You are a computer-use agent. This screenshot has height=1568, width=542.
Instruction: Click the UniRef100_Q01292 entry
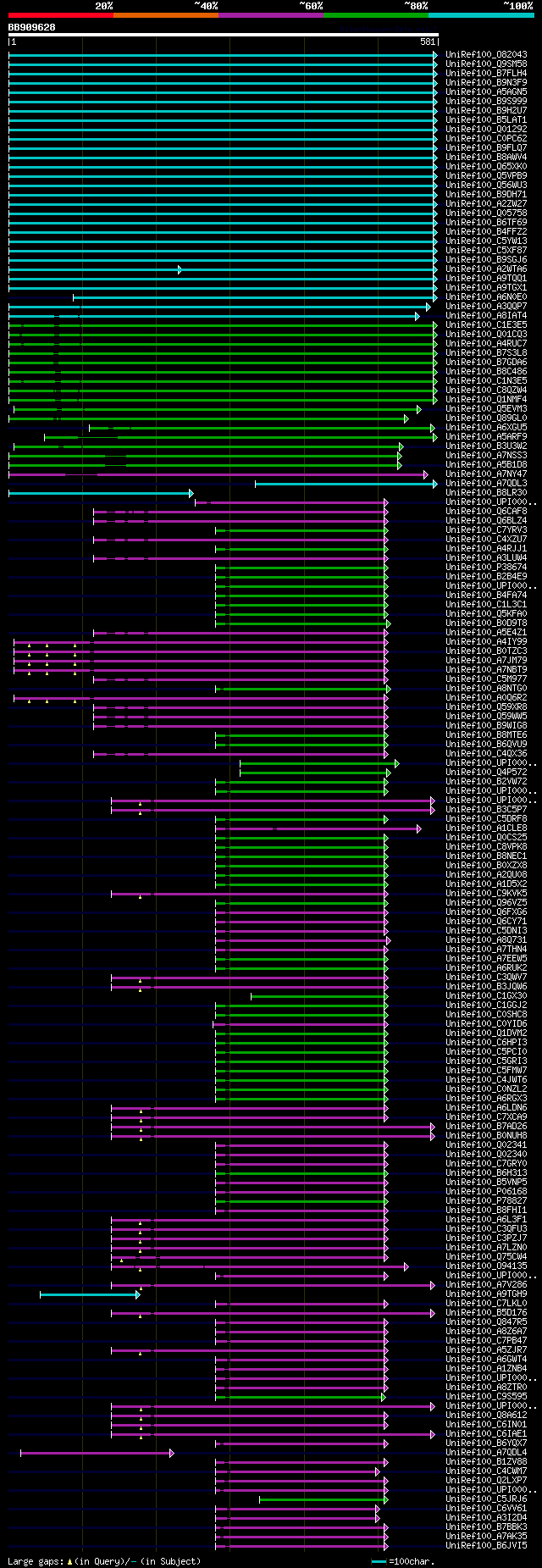[x=486, y=129]
